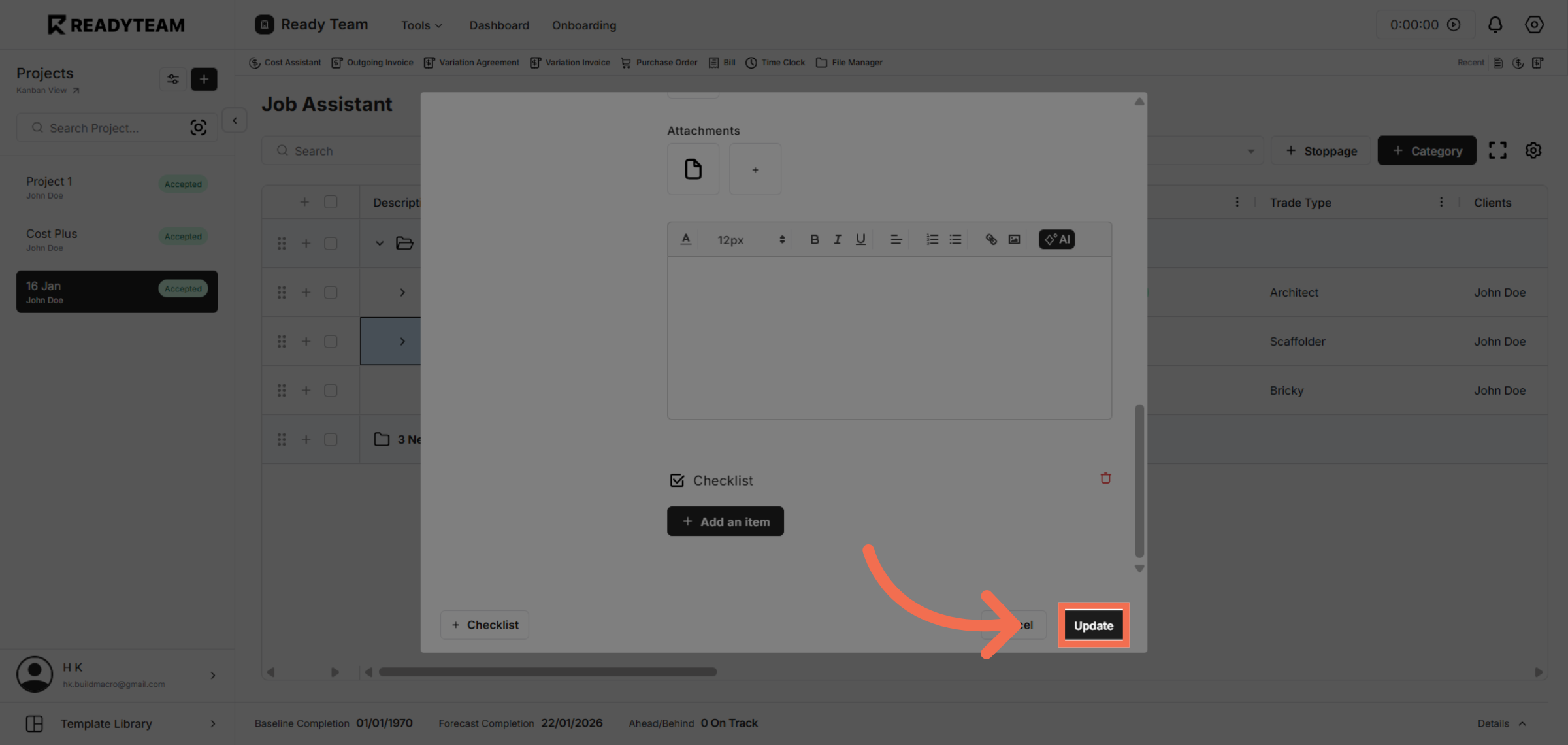Viewport: 1568px width, 745px height.
Task: Insert an image in the description editor
Action: coord(1013,239)
